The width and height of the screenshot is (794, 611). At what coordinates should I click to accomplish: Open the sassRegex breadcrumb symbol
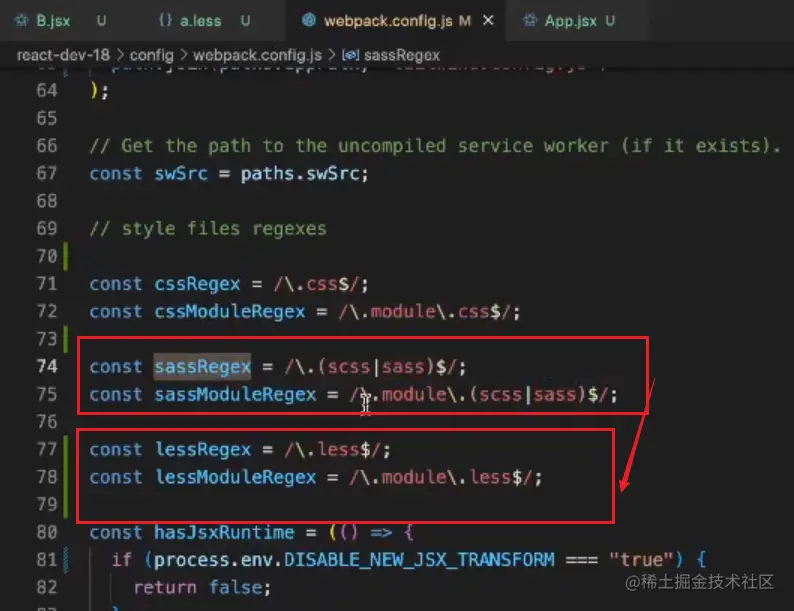402,55
